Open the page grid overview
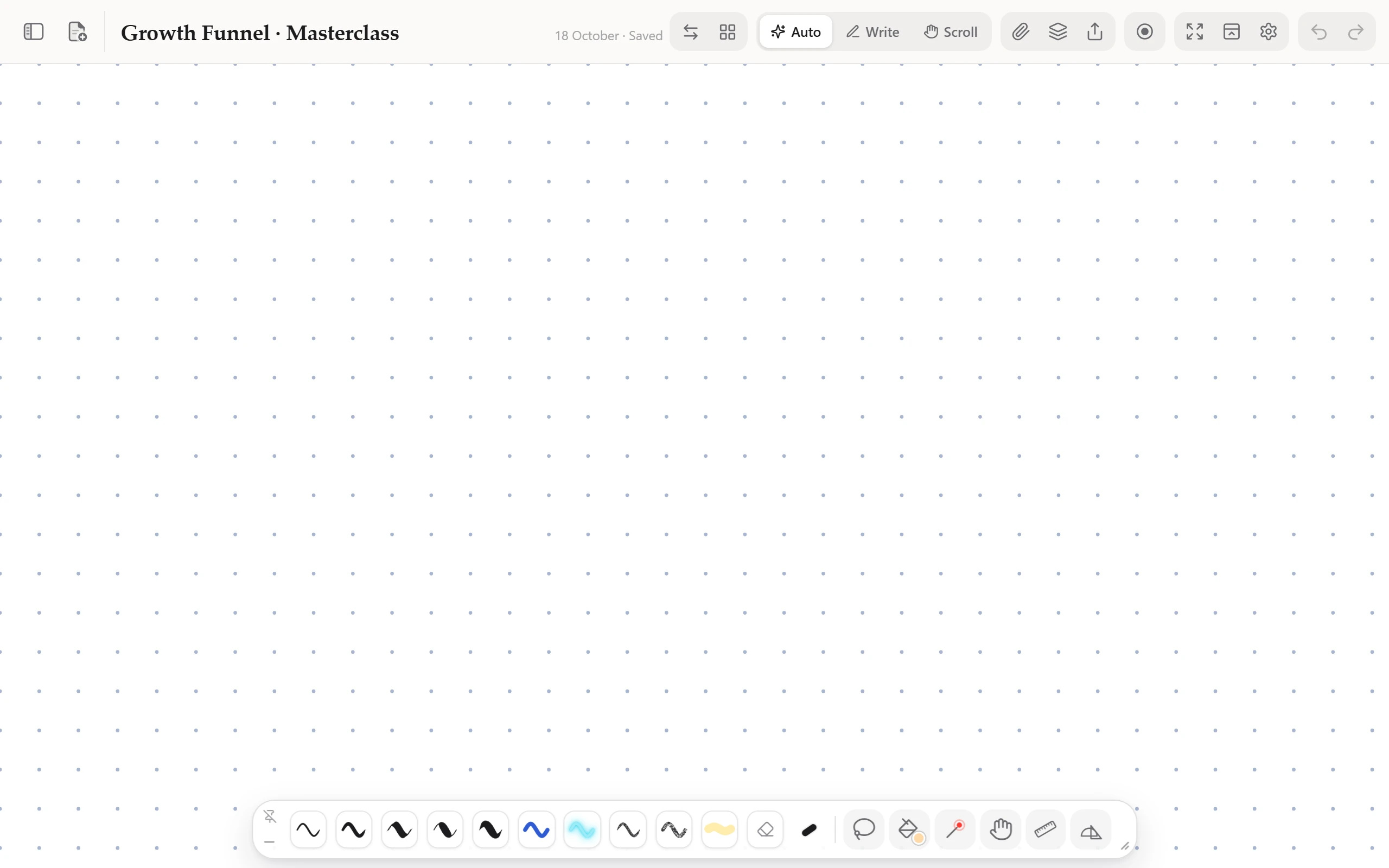 727,31
